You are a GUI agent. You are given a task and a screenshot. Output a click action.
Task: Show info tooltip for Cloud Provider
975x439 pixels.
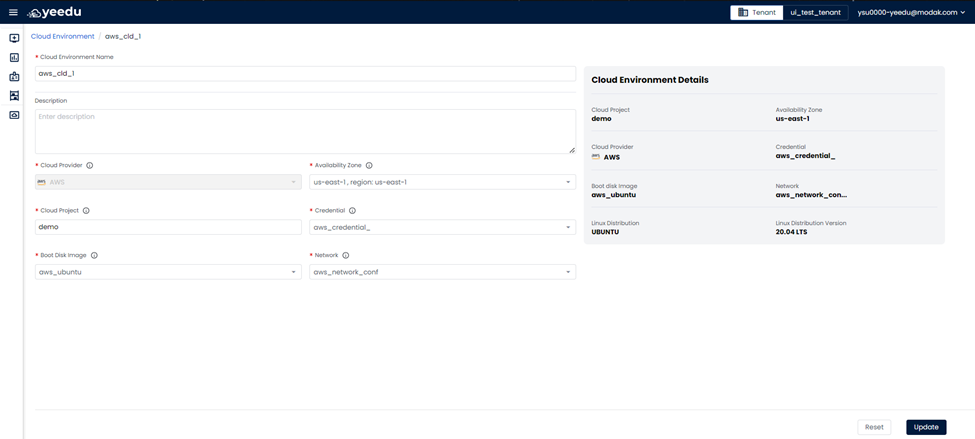(90, 166)
